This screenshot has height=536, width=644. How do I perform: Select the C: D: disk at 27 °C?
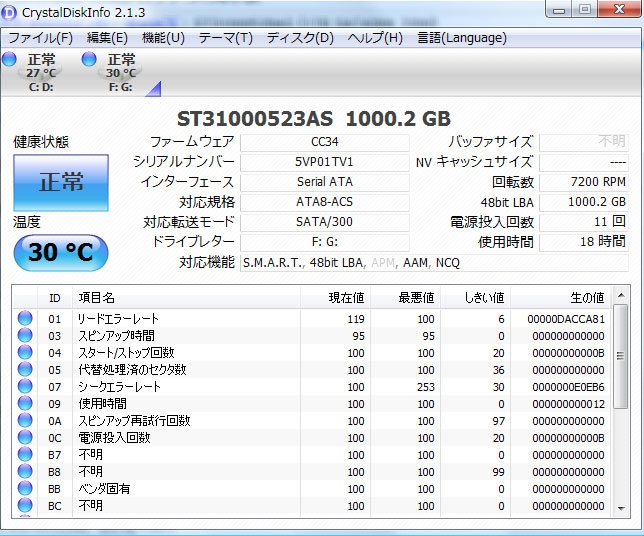(41, 72)
